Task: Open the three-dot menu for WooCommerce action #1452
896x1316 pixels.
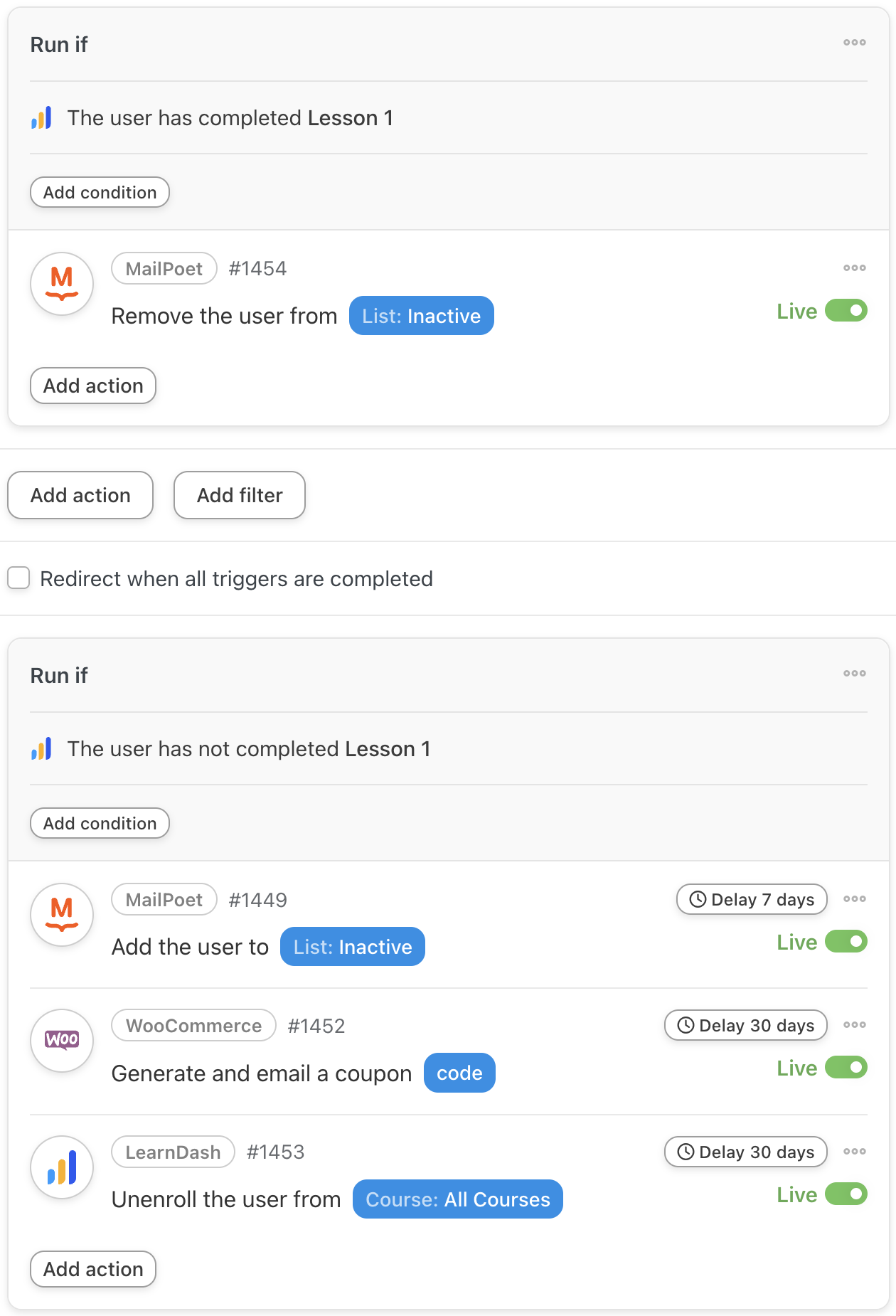Action: point(854,1025)
